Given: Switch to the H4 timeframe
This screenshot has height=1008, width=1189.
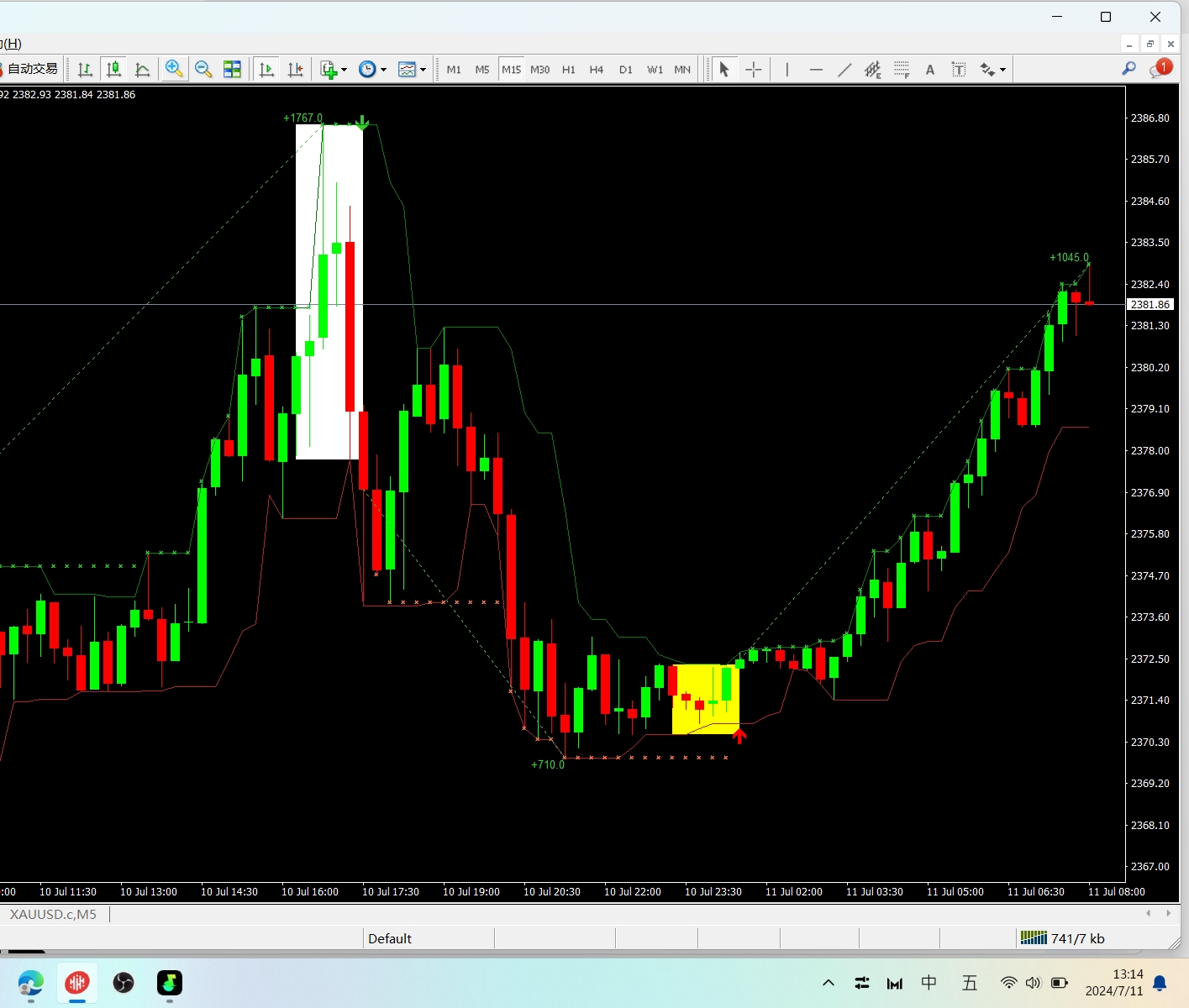Looking at the screenshot, I should pos(597,70).
